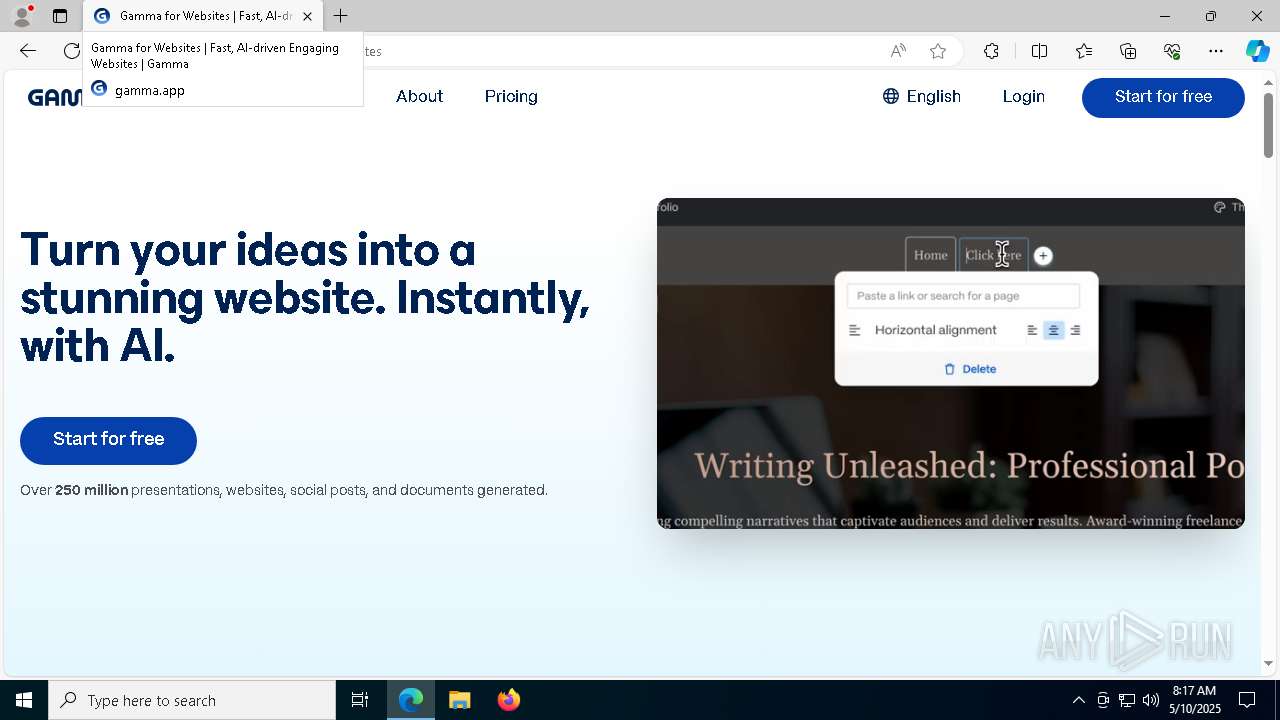Close the Gamma for Websites tab

pos(307,16)
